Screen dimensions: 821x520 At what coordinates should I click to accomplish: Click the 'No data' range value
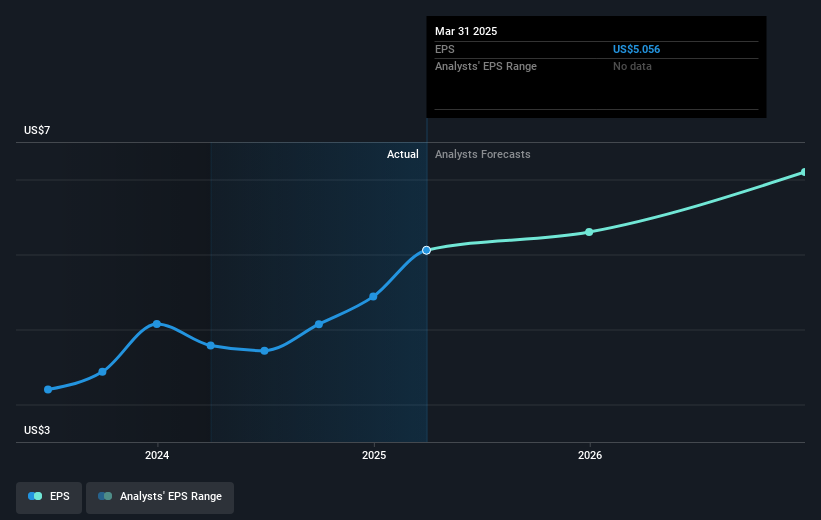[632, 67]
